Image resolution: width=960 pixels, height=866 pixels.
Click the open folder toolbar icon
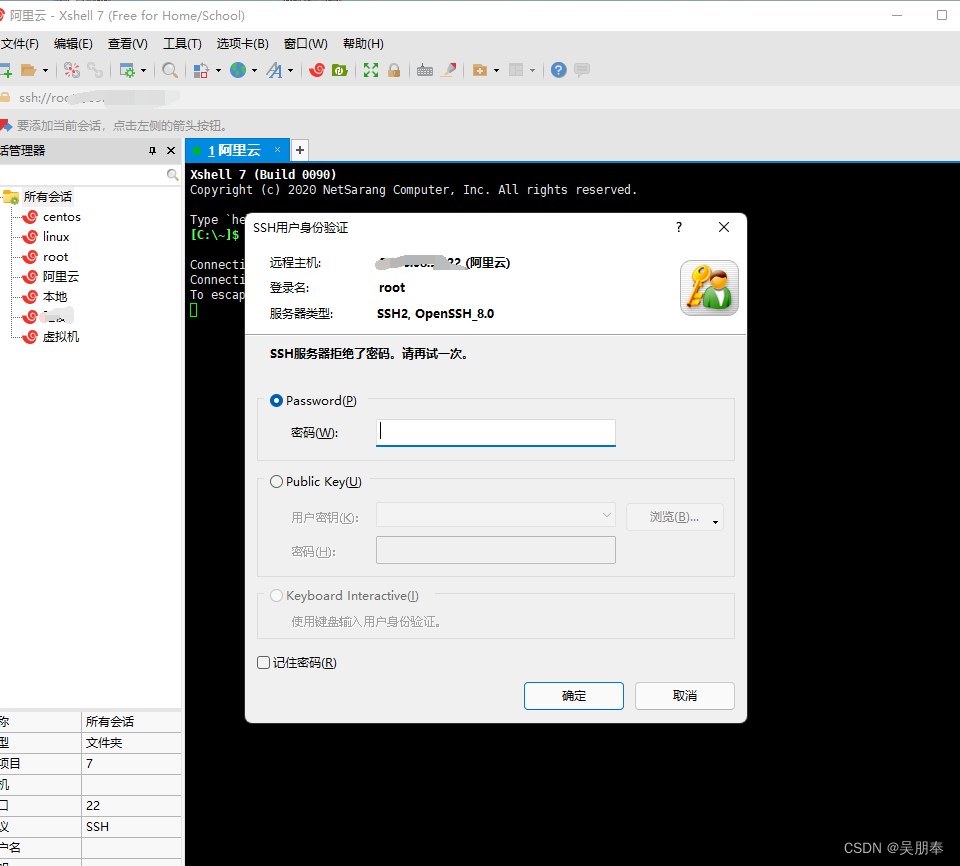click(28, 70)
